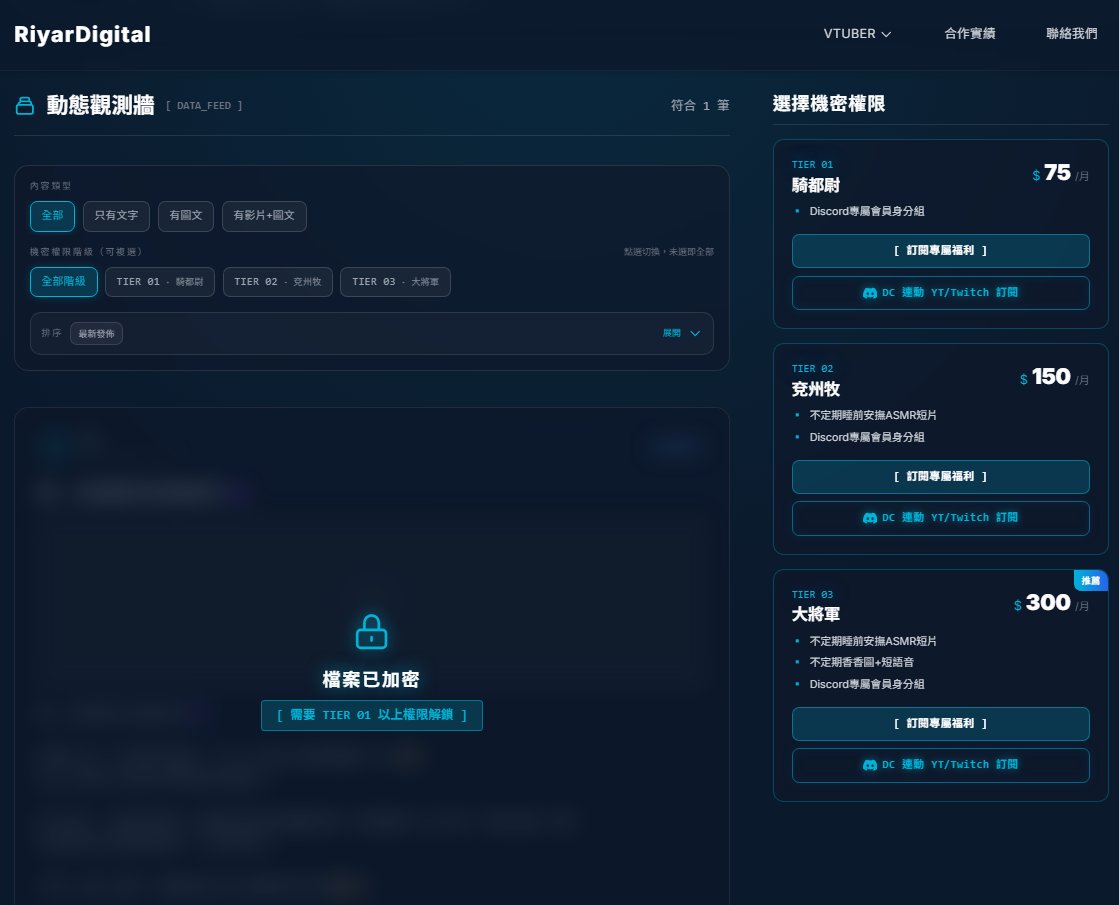The height and width of the screenshot is (905, 1119).
Task: Expand the sort options with 展開
Action: [x=682, y=333]
